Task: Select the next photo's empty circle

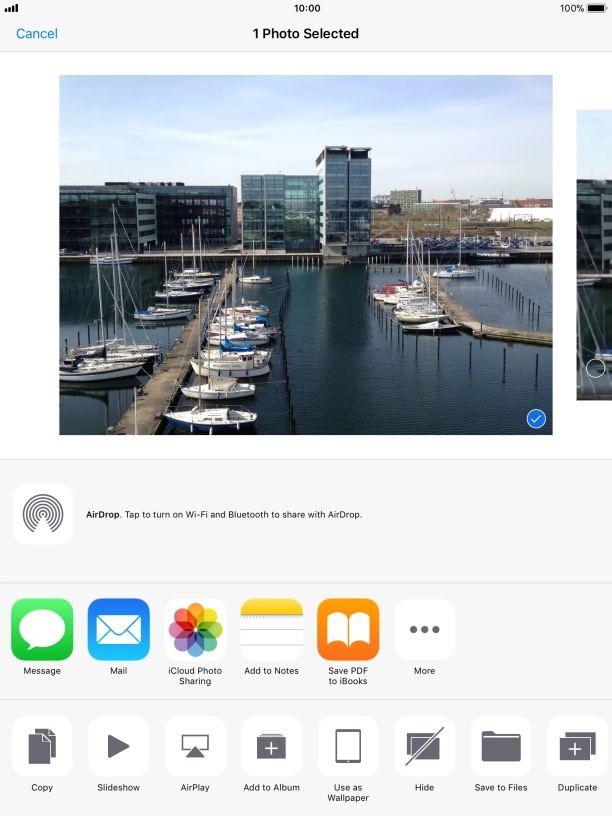Action: (595, 368)
